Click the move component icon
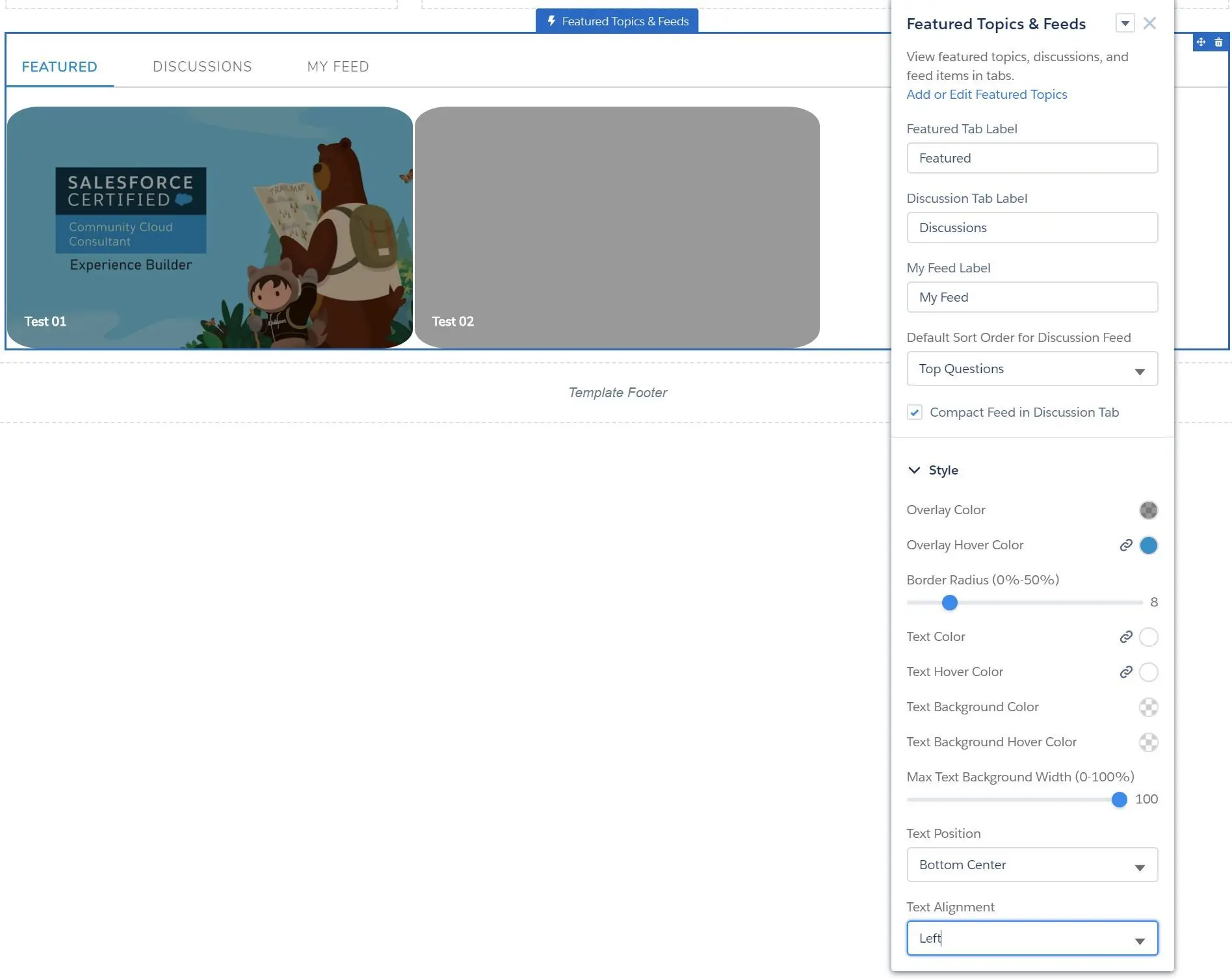 point(1201,42)
